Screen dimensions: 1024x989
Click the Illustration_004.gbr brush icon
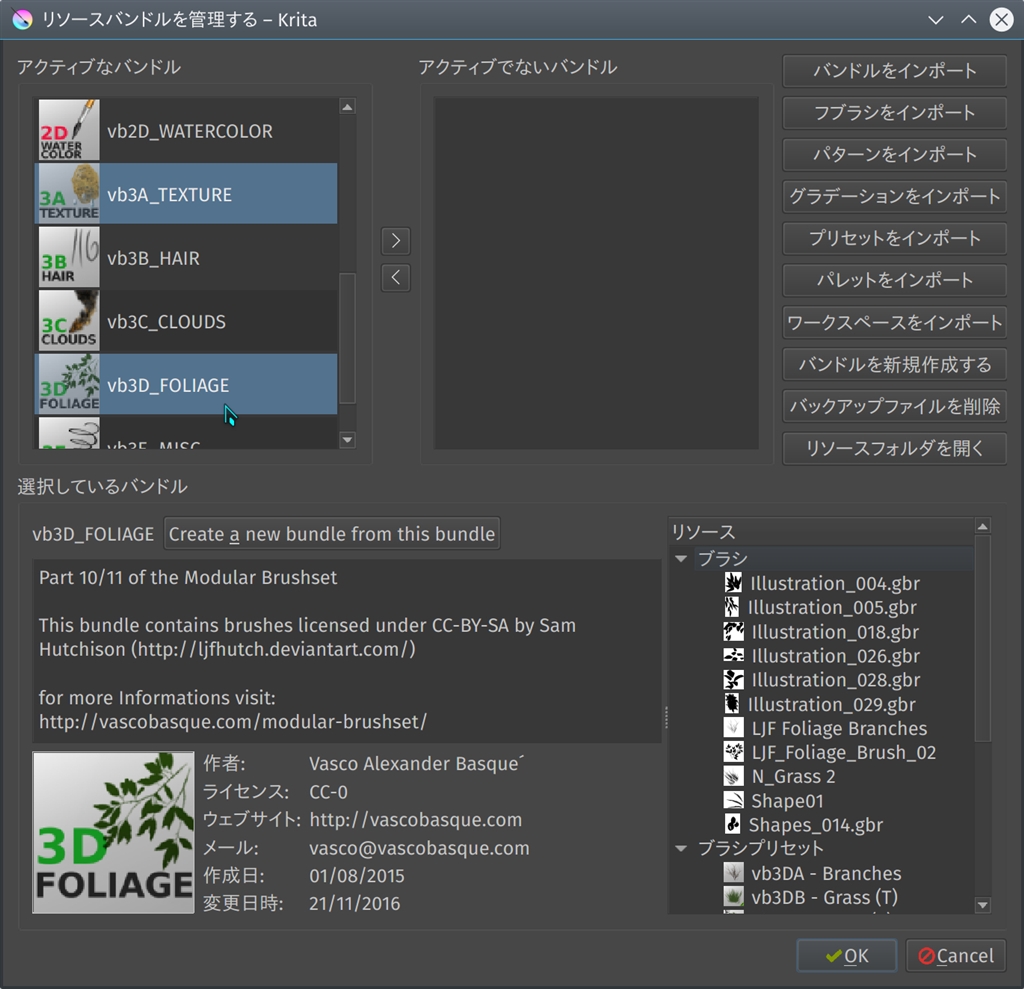(x=733, y=583)
